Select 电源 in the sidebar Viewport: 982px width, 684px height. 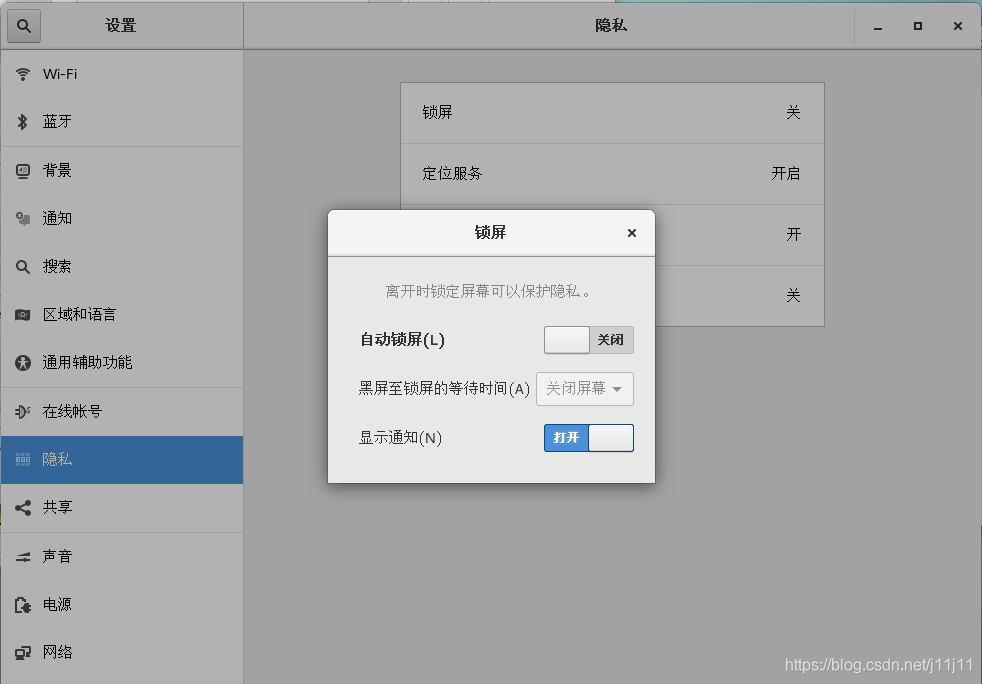coord(122,604)
